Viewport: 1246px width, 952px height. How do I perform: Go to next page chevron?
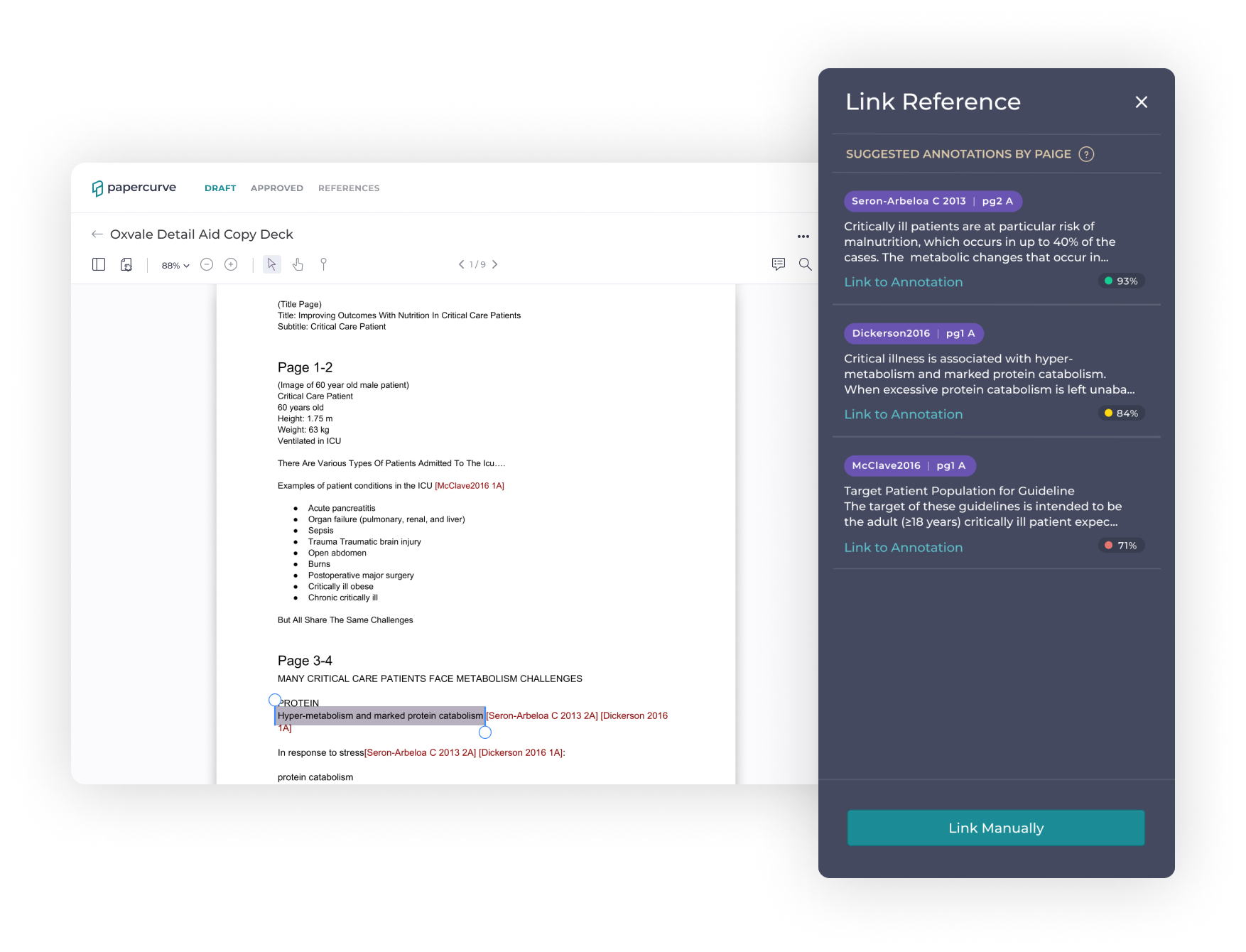tap(495, 264)
